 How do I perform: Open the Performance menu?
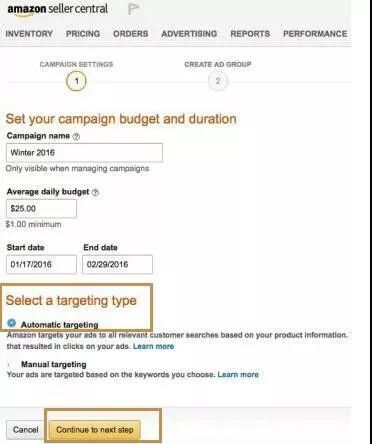315,34
